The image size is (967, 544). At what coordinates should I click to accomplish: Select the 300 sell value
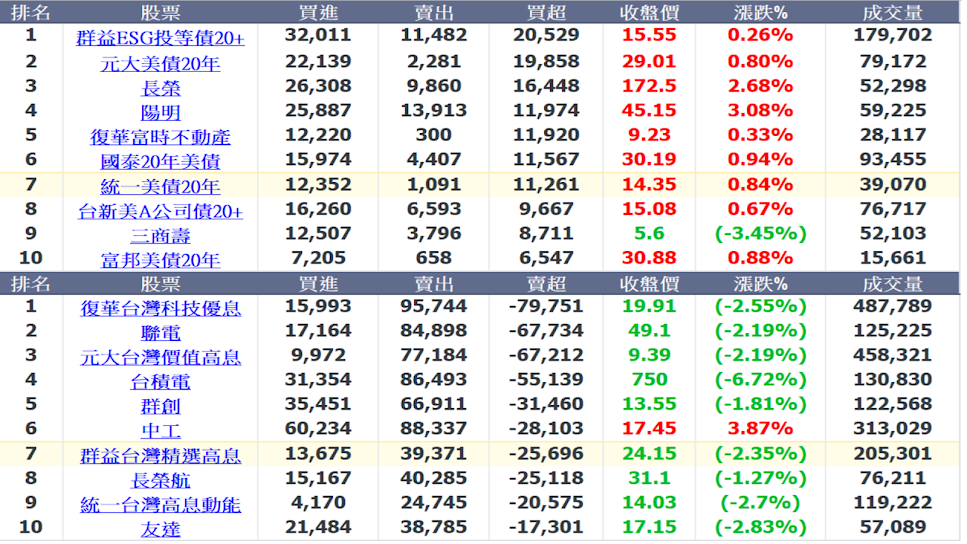click(434, 135)
